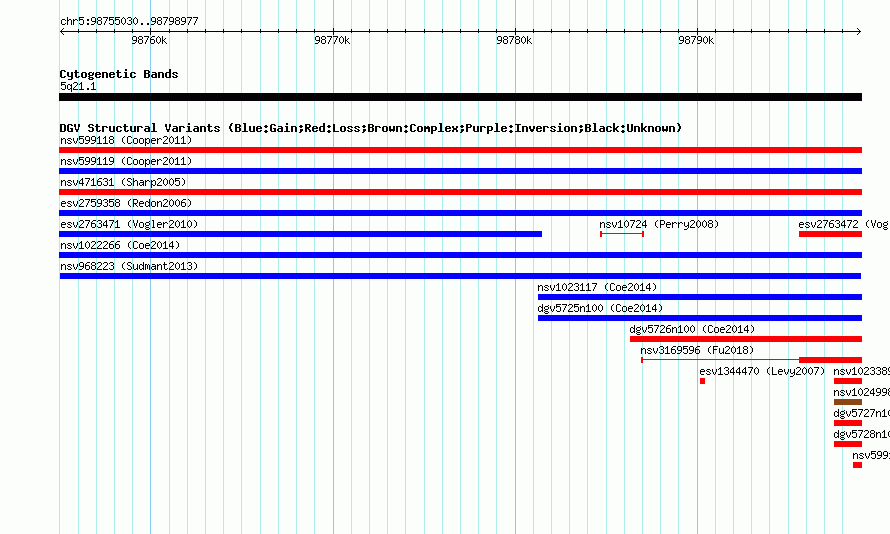890x534 pixels.
Task: Select the red esv2763472 loss bar
Action: (x=830, y=234)
